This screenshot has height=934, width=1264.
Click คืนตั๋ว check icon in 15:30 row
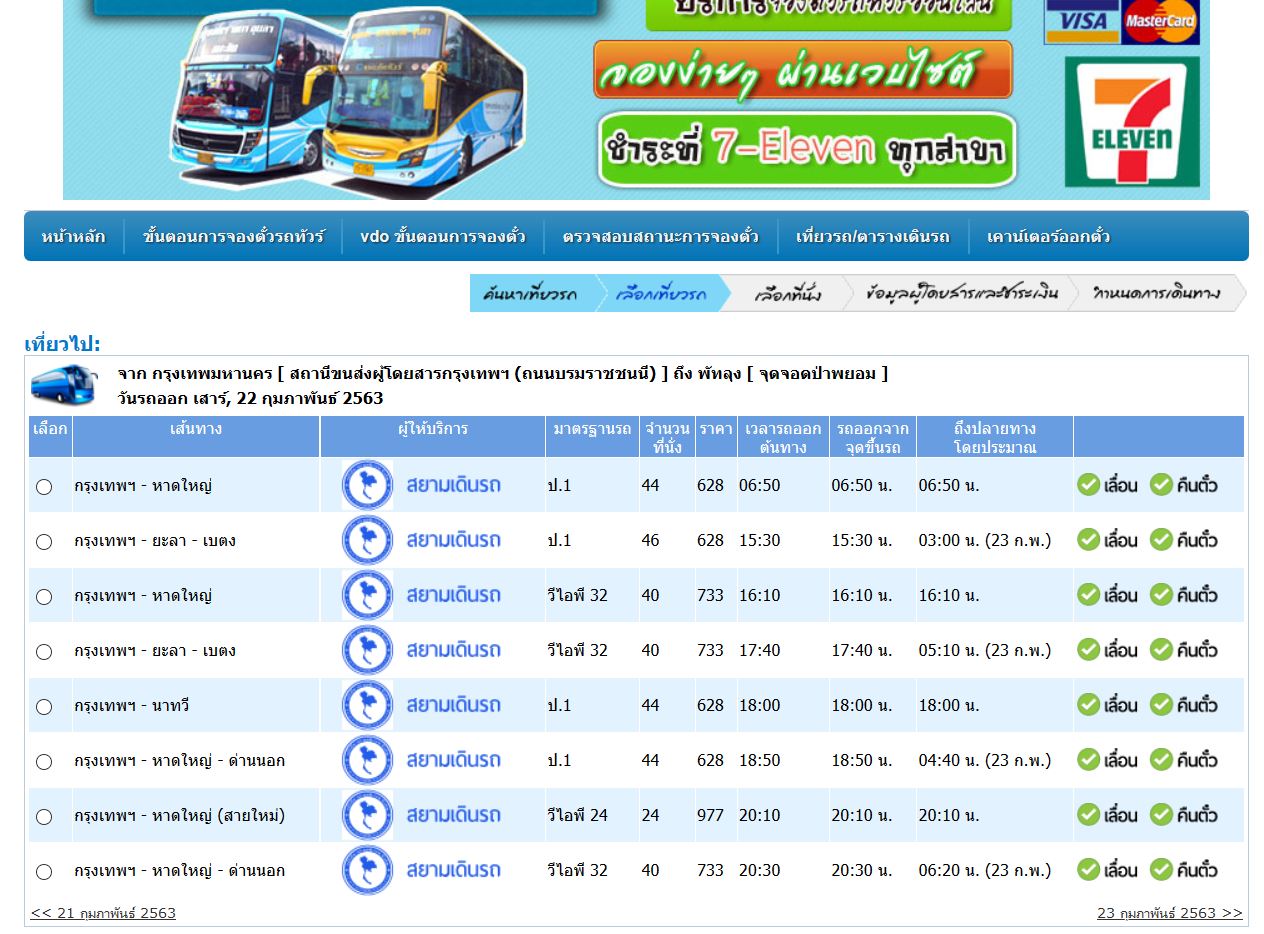coord(1161,540)
